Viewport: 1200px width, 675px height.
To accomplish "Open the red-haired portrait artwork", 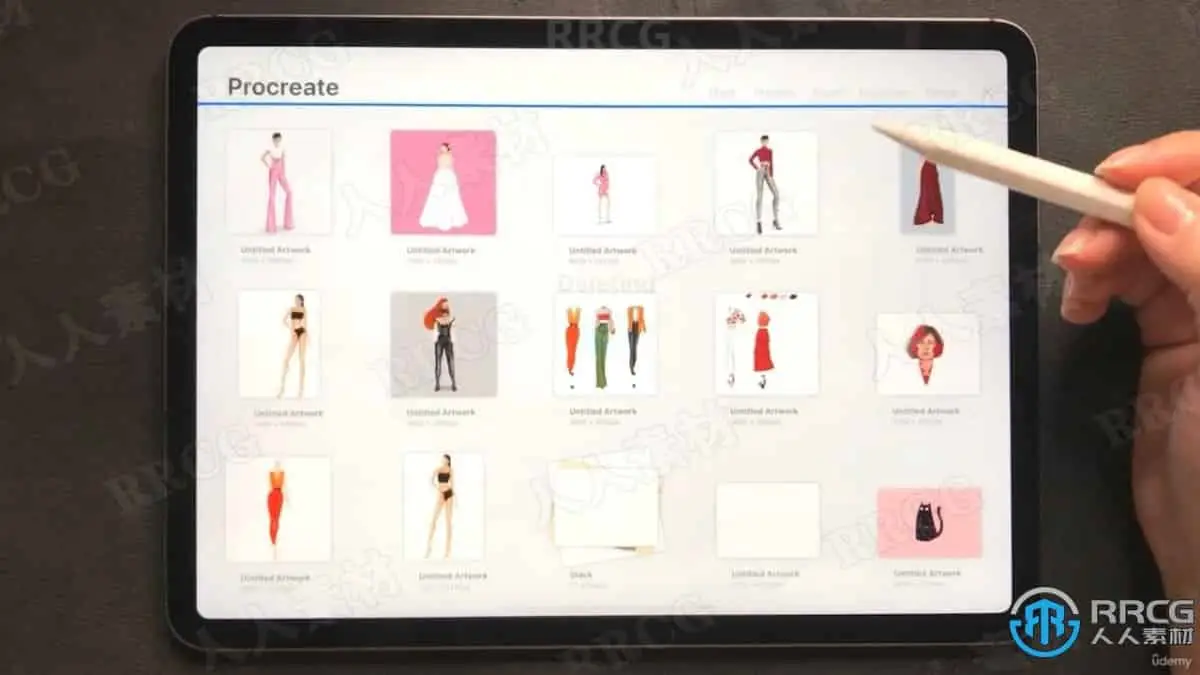I will 928,354.
